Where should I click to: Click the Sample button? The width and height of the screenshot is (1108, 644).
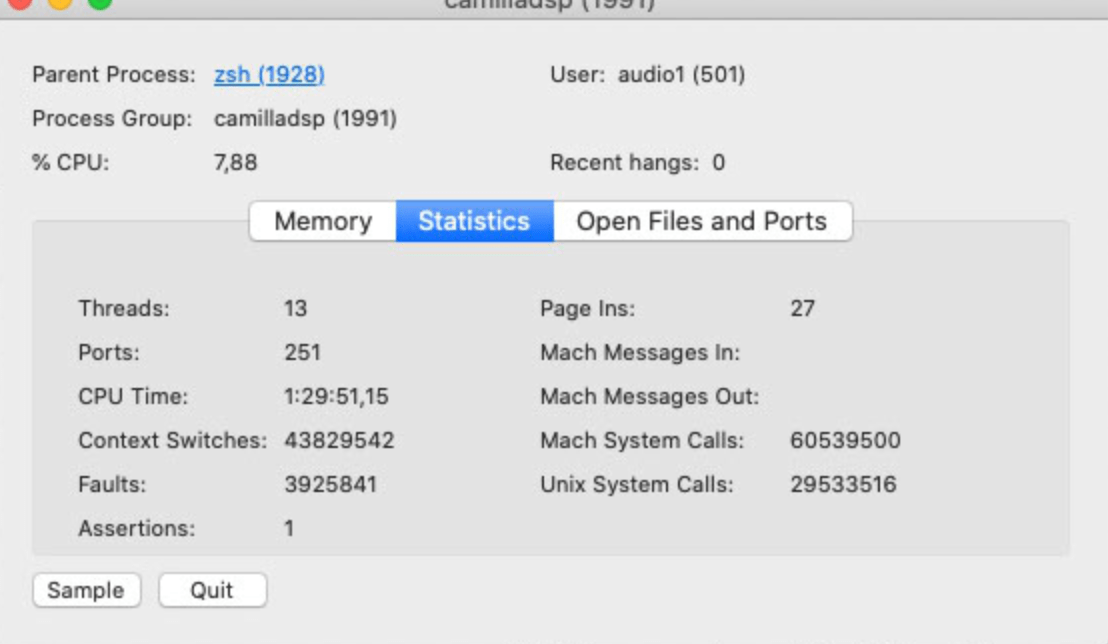86,590
